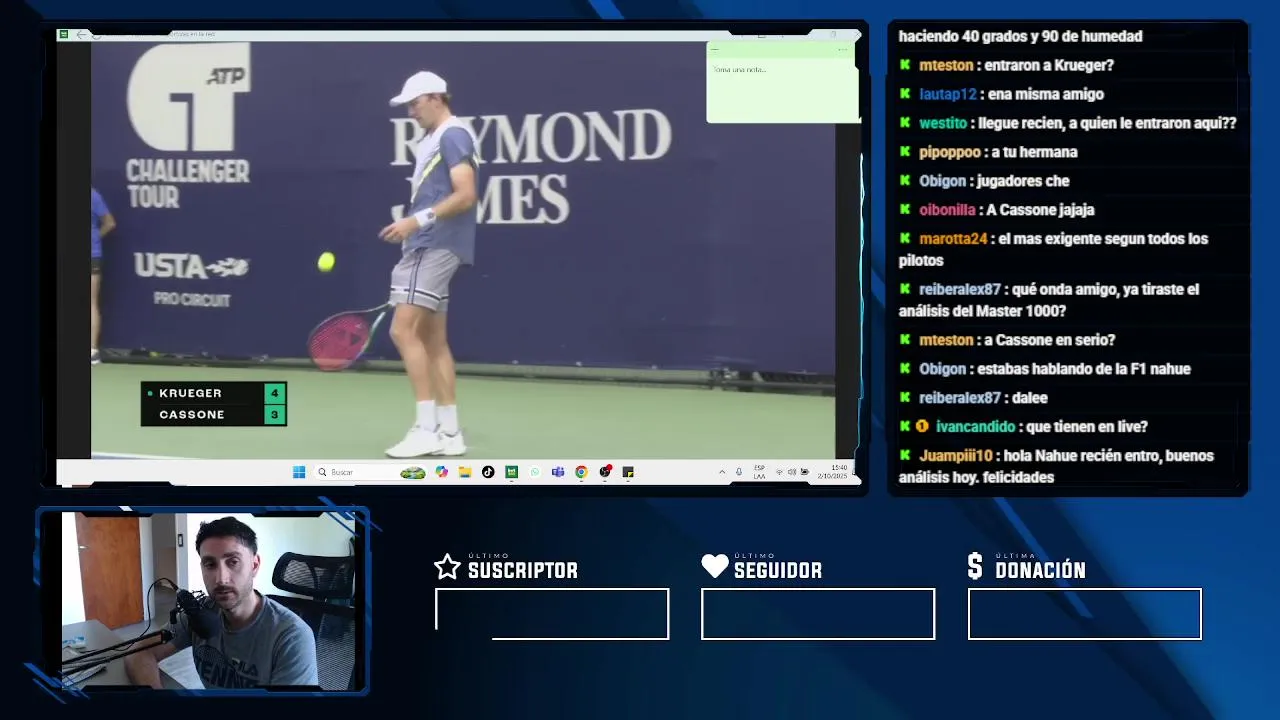The width and height of the screenshot is (1280, 720).
Task: Open File Explorer from the taskbar
Action: [x=465, y=472]
